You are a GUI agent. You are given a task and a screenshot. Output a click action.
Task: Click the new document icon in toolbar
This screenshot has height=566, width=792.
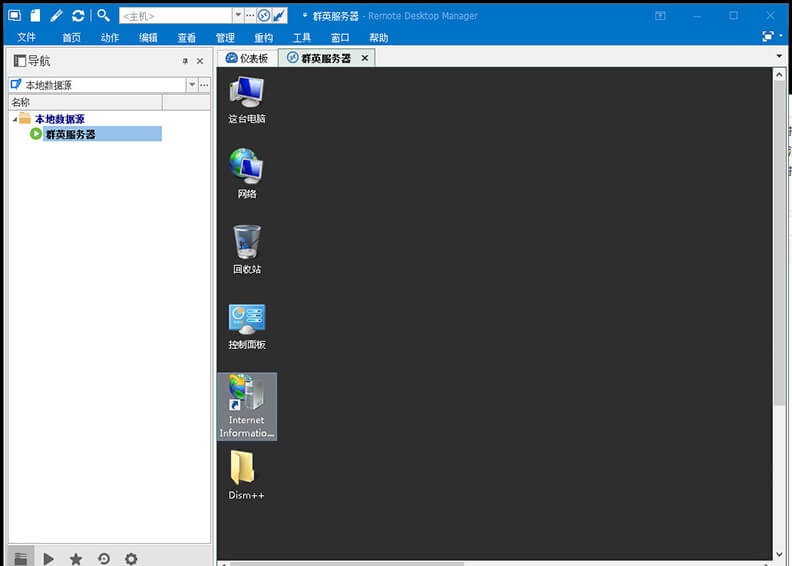click(35, 16)
